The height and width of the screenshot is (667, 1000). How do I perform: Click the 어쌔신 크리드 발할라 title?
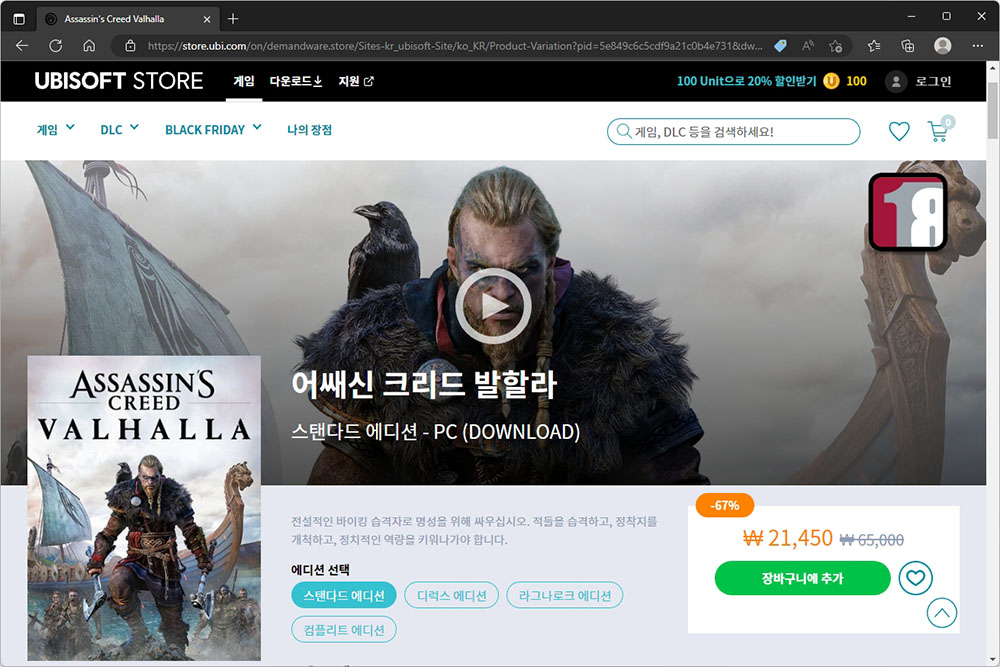click(423, 385)
